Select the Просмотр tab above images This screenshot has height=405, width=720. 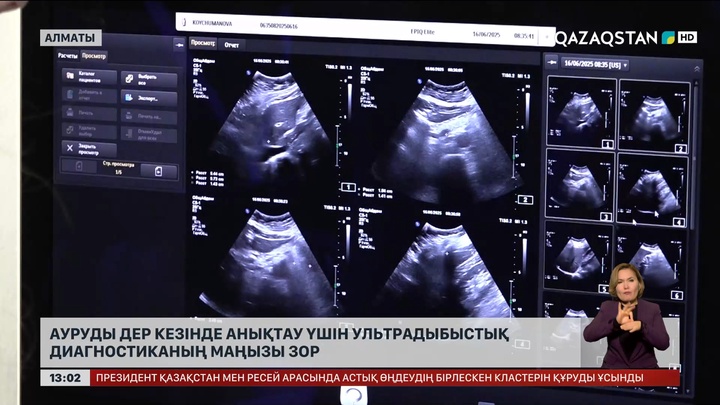click(203, 45)
